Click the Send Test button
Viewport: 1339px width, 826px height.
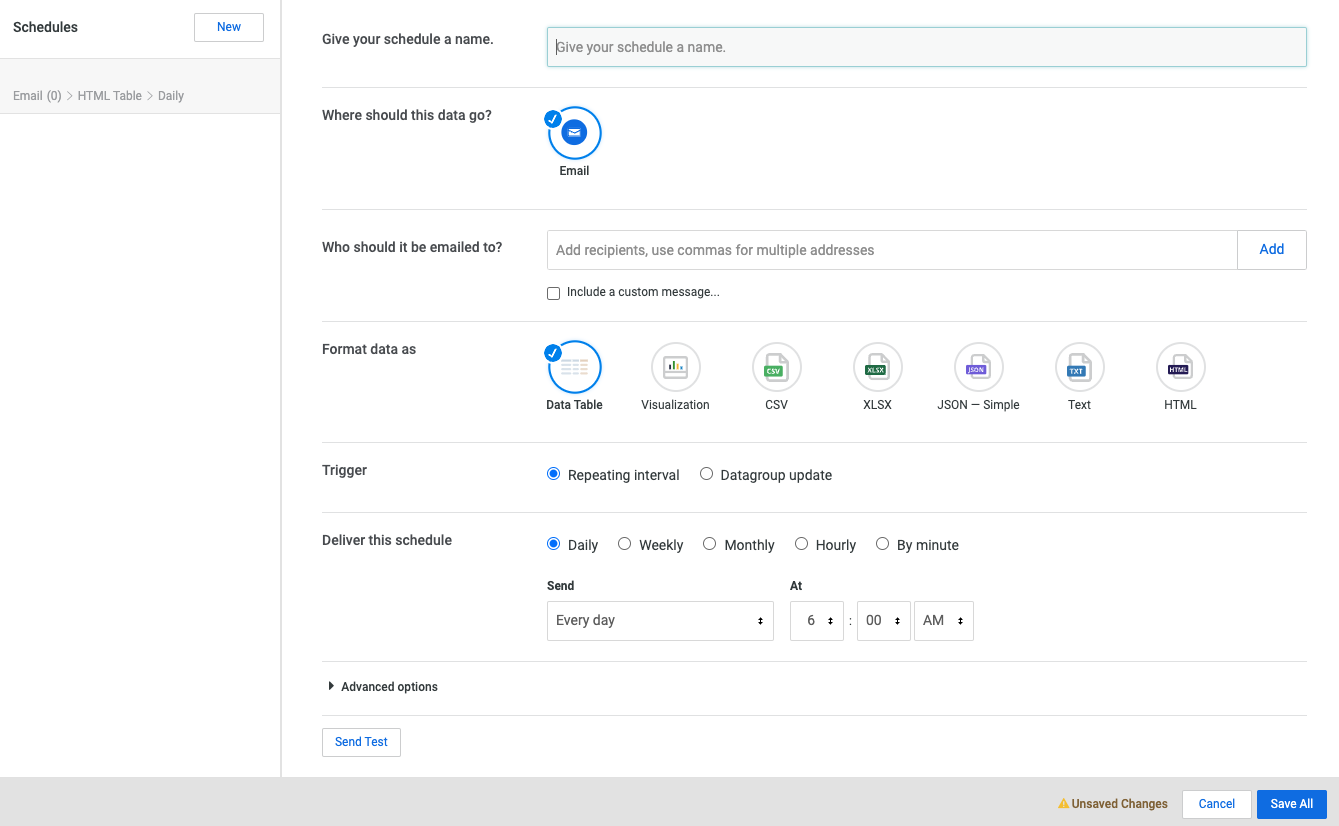click(361, 742)
